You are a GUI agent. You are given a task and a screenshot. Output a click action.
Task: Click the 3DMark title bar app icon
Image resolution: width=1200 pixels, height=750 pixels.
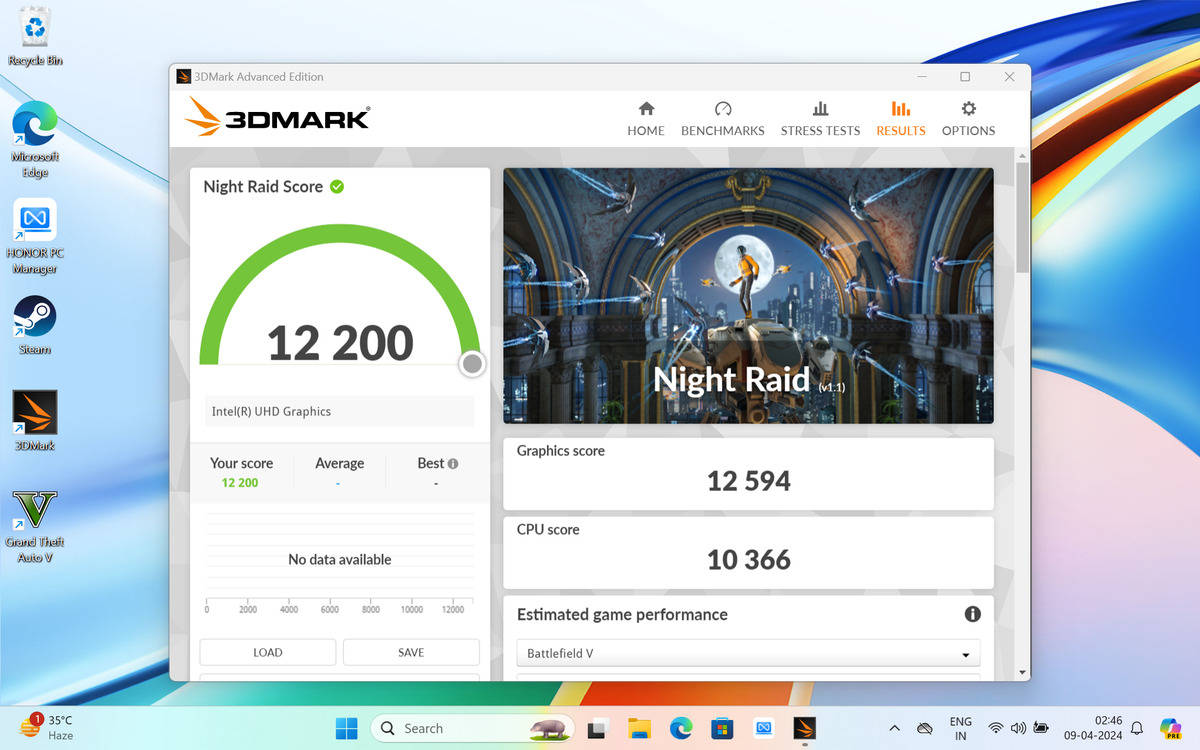(x=184, y=77)
